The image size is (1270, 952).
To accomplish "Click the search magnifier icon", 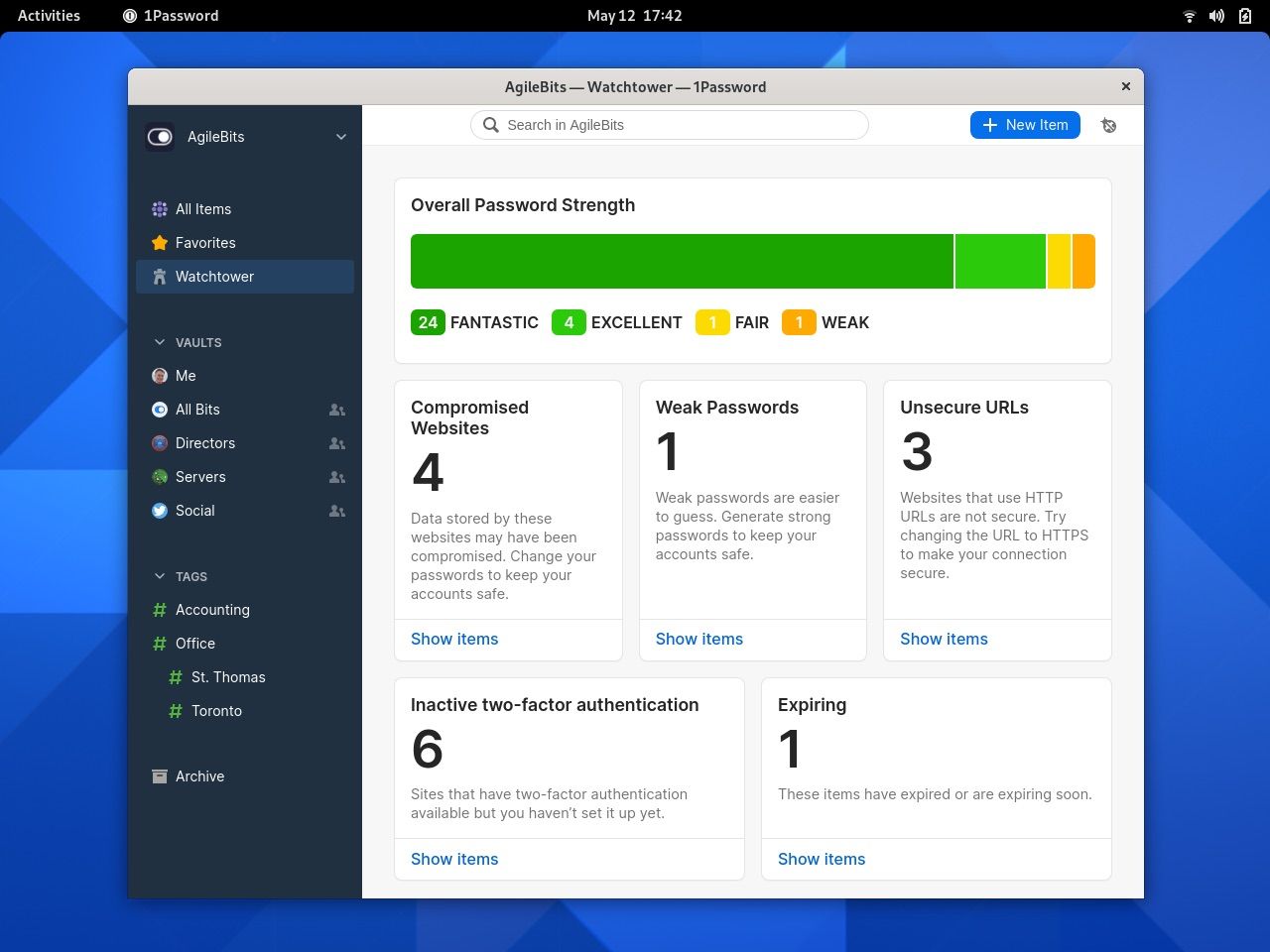I will click(x=490, y=125).
